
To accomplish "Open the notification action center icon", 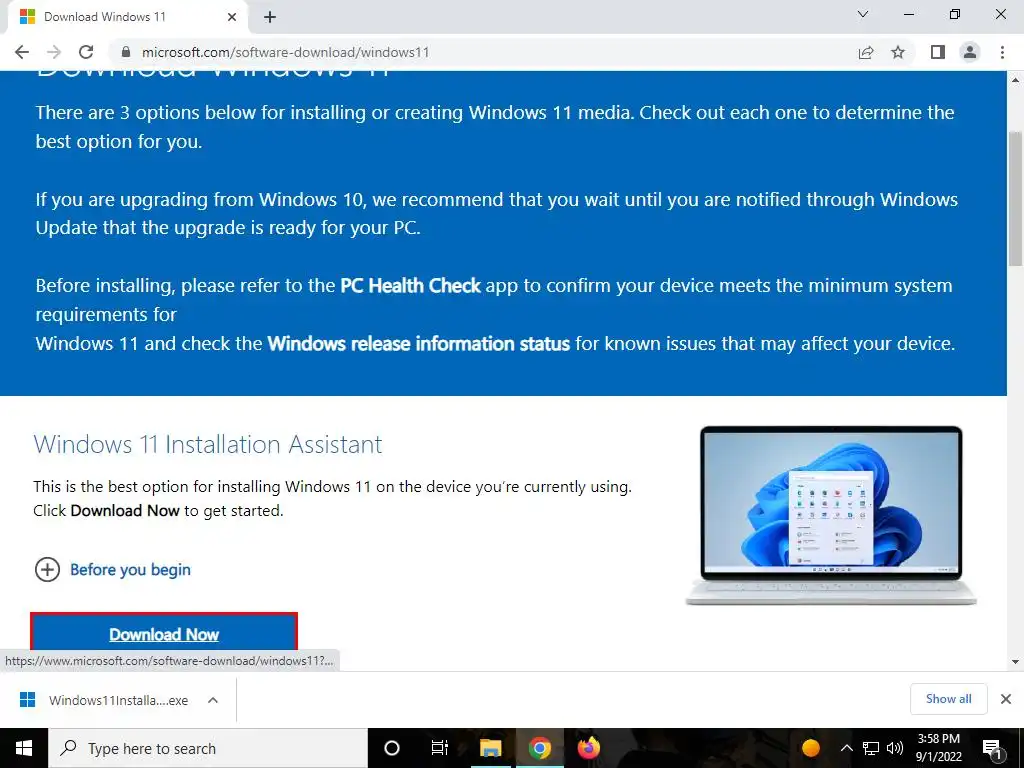I will point(992,748).
